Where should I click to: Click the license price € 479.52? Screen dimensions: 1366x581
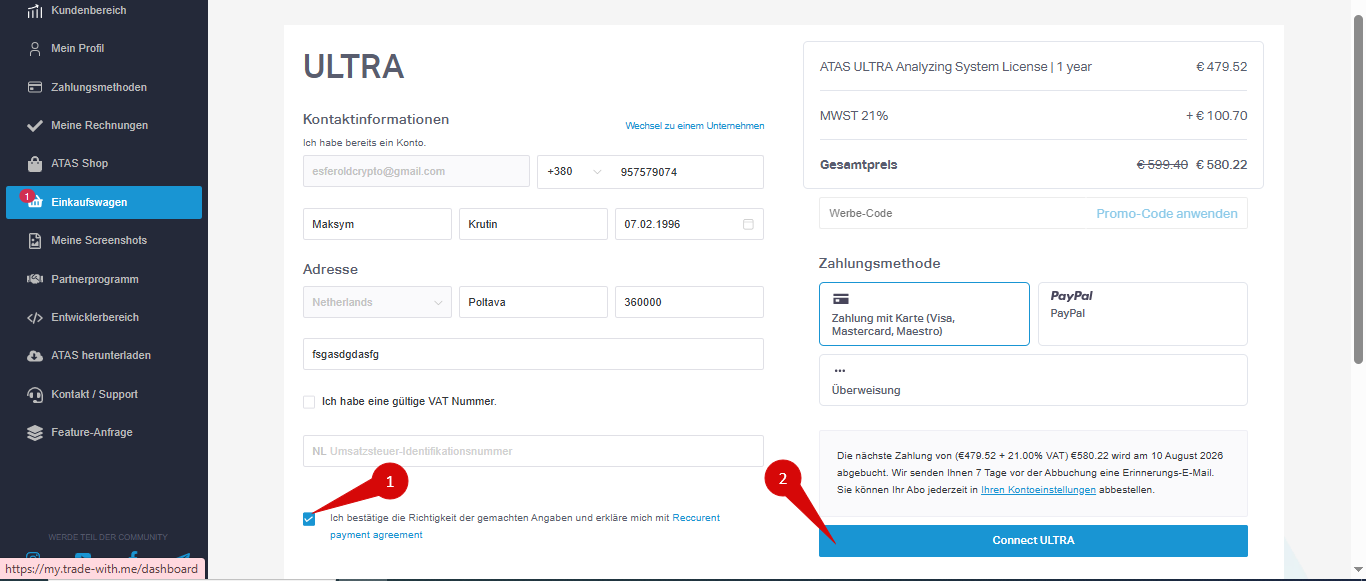[x=1222, y=67]
